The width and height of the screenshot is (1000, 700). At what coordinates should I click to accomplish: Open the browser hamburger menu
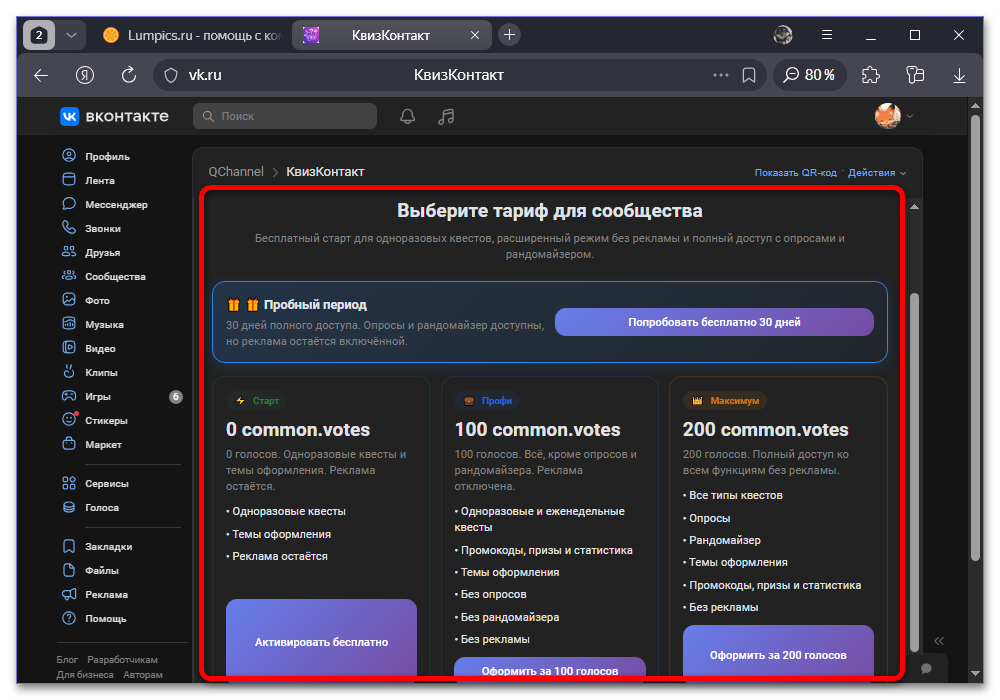tap(827, 35)
